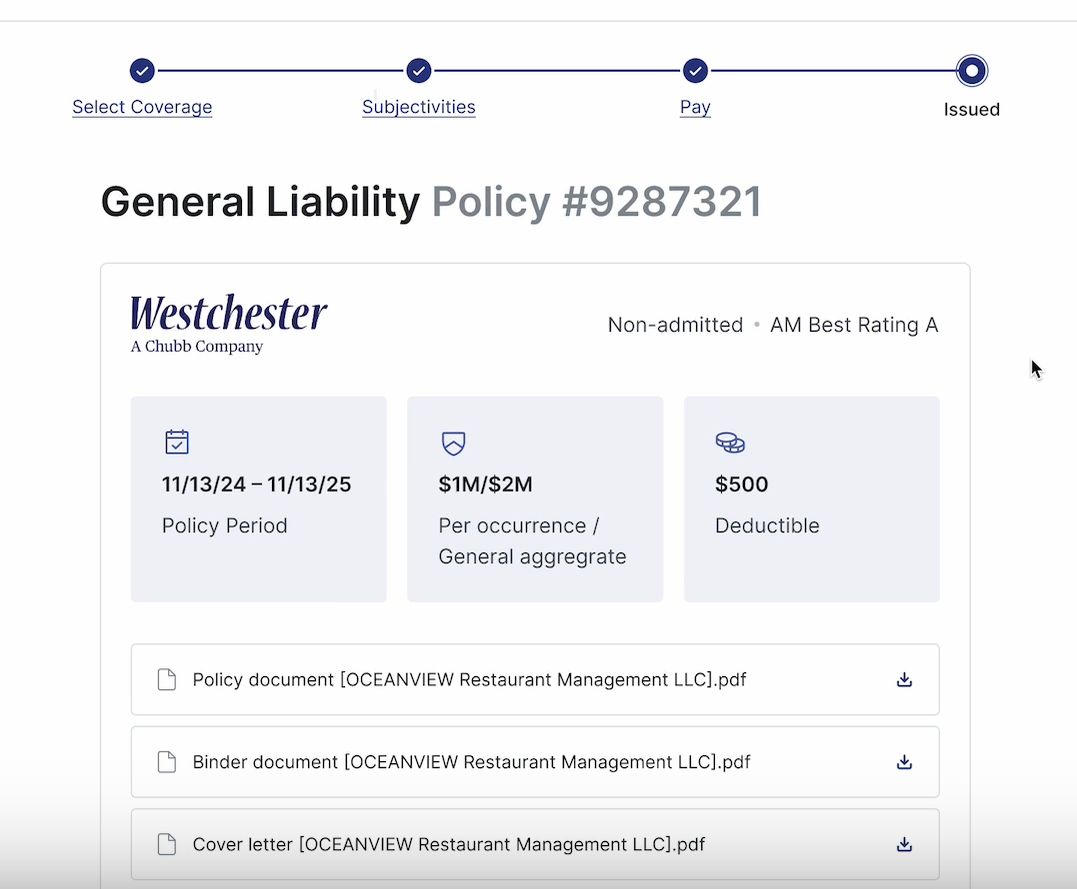Screen dimensions: 1077x889
Task: Click the Westchester Chubb Company logo
Action: pos(229,324)
